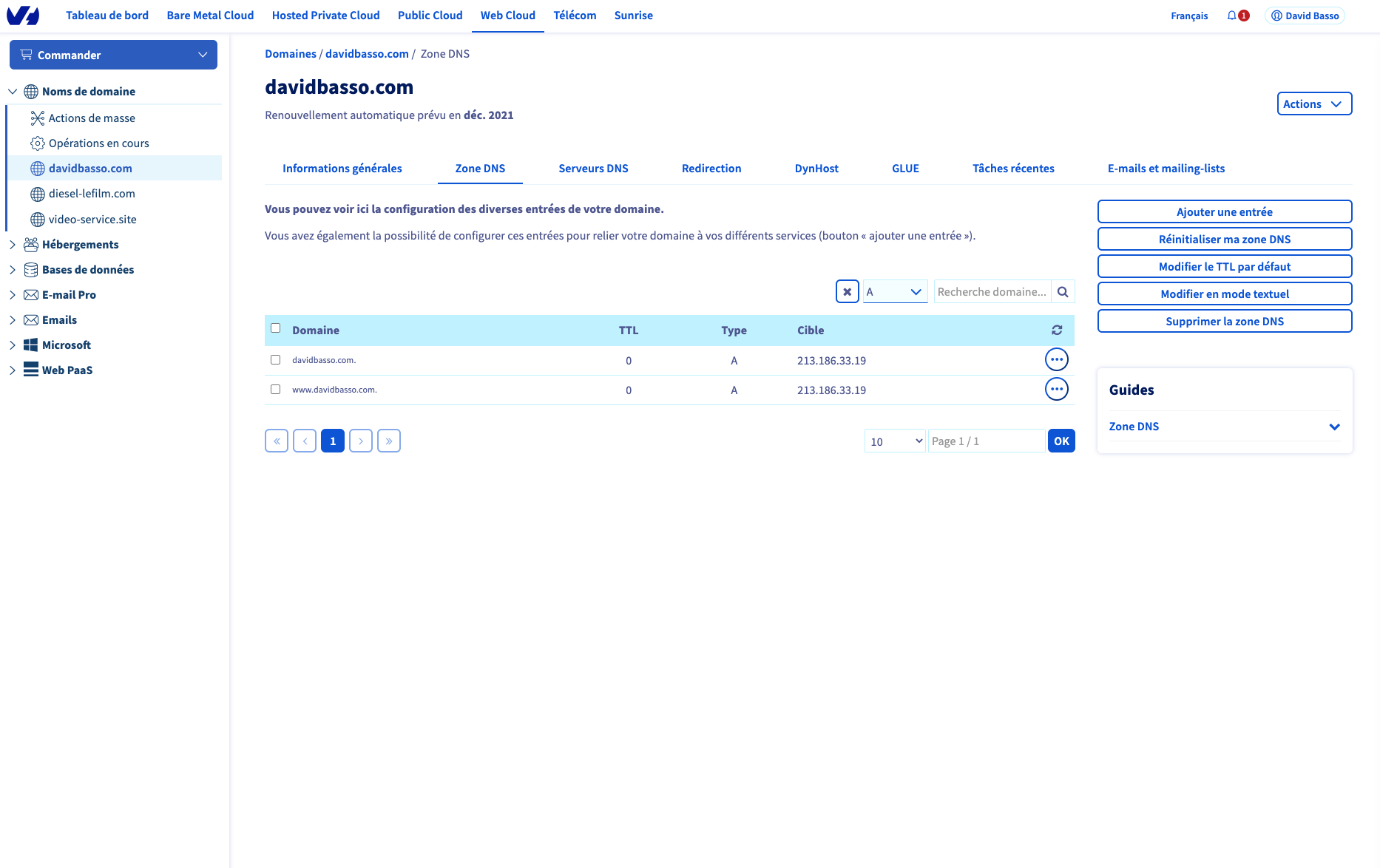Open the notifications bell icon
The width and height of the screenshot is (1380, 868).
(x=1231, y=16)
